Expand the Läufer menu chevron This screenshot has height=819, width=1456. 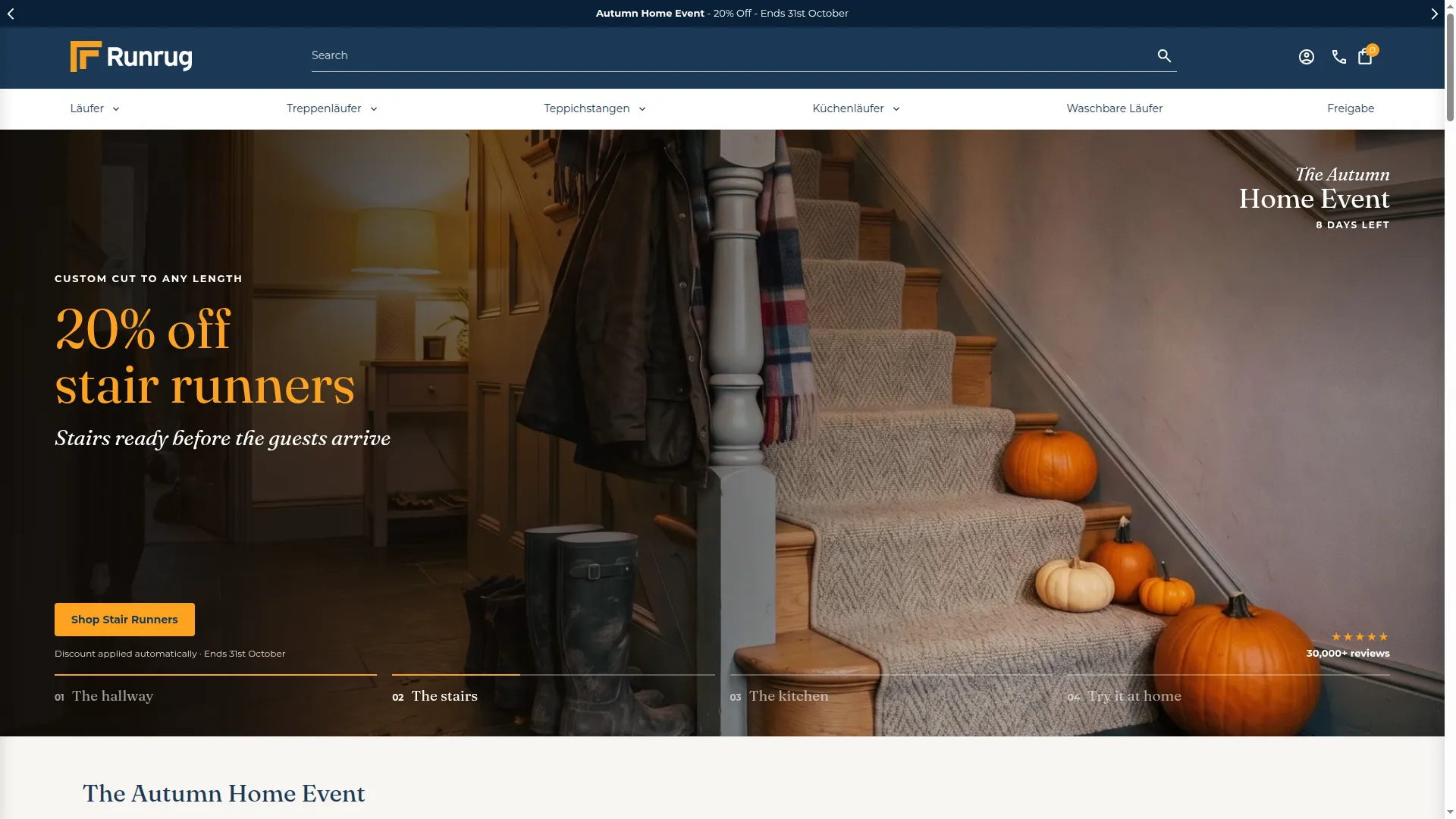[116, 109]
